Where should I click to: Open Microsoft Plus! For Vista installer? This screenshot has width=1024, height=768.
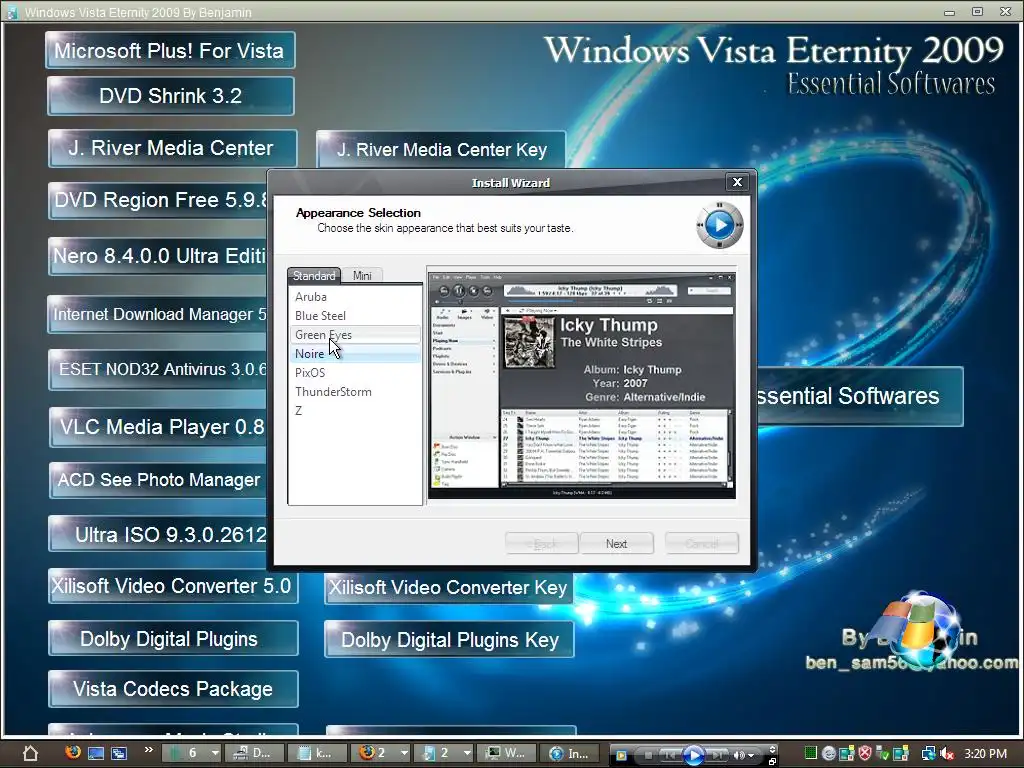170,50
